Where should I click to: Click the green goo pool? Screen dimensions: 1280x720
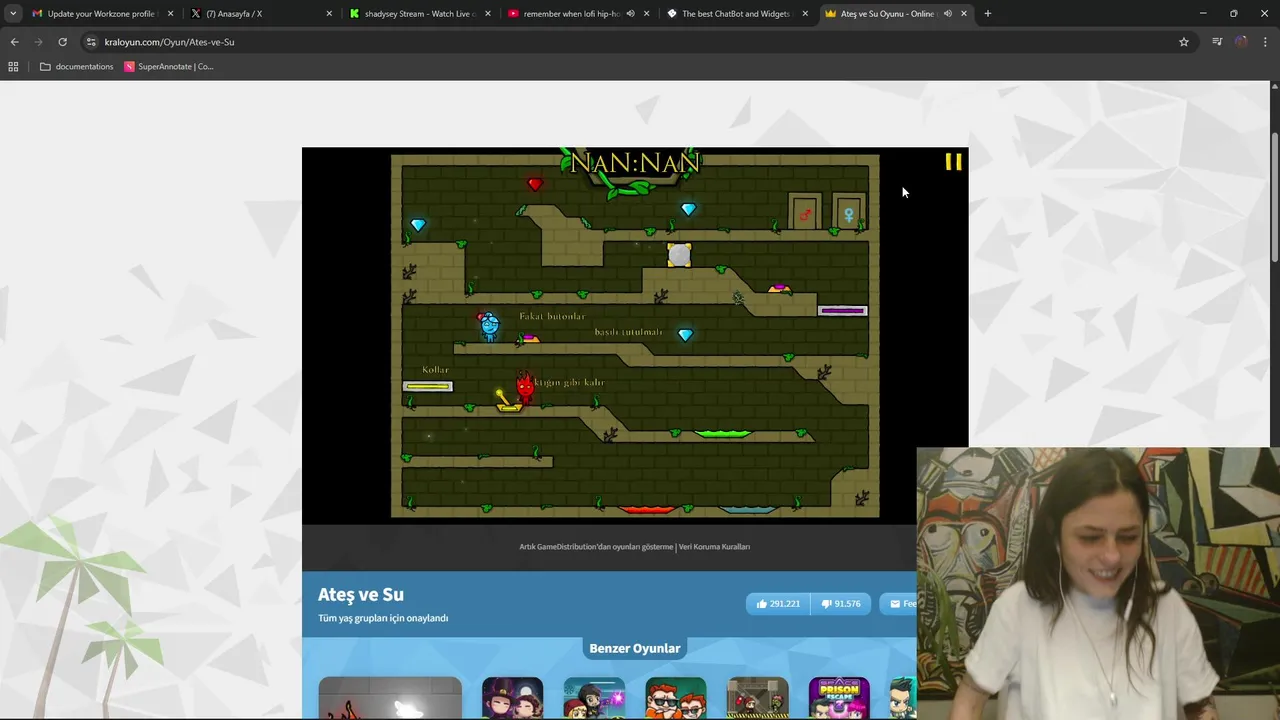click(722, 434)
